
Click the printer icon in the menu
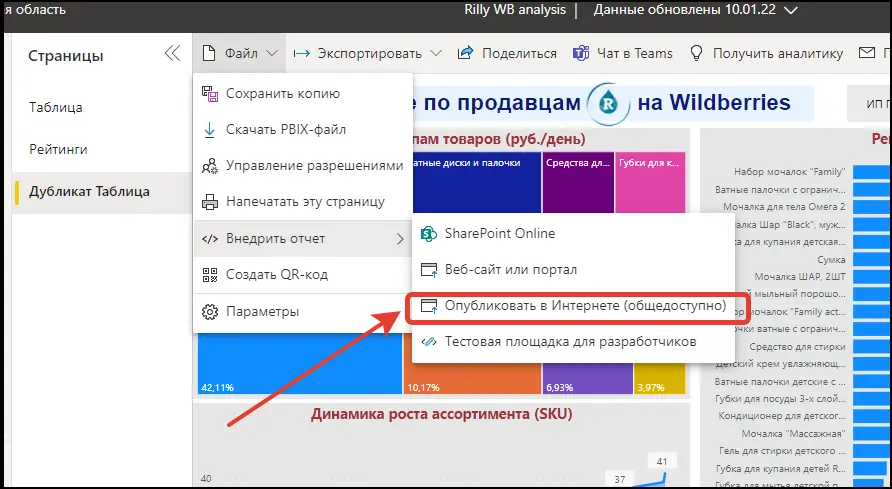tap(210, 202)
